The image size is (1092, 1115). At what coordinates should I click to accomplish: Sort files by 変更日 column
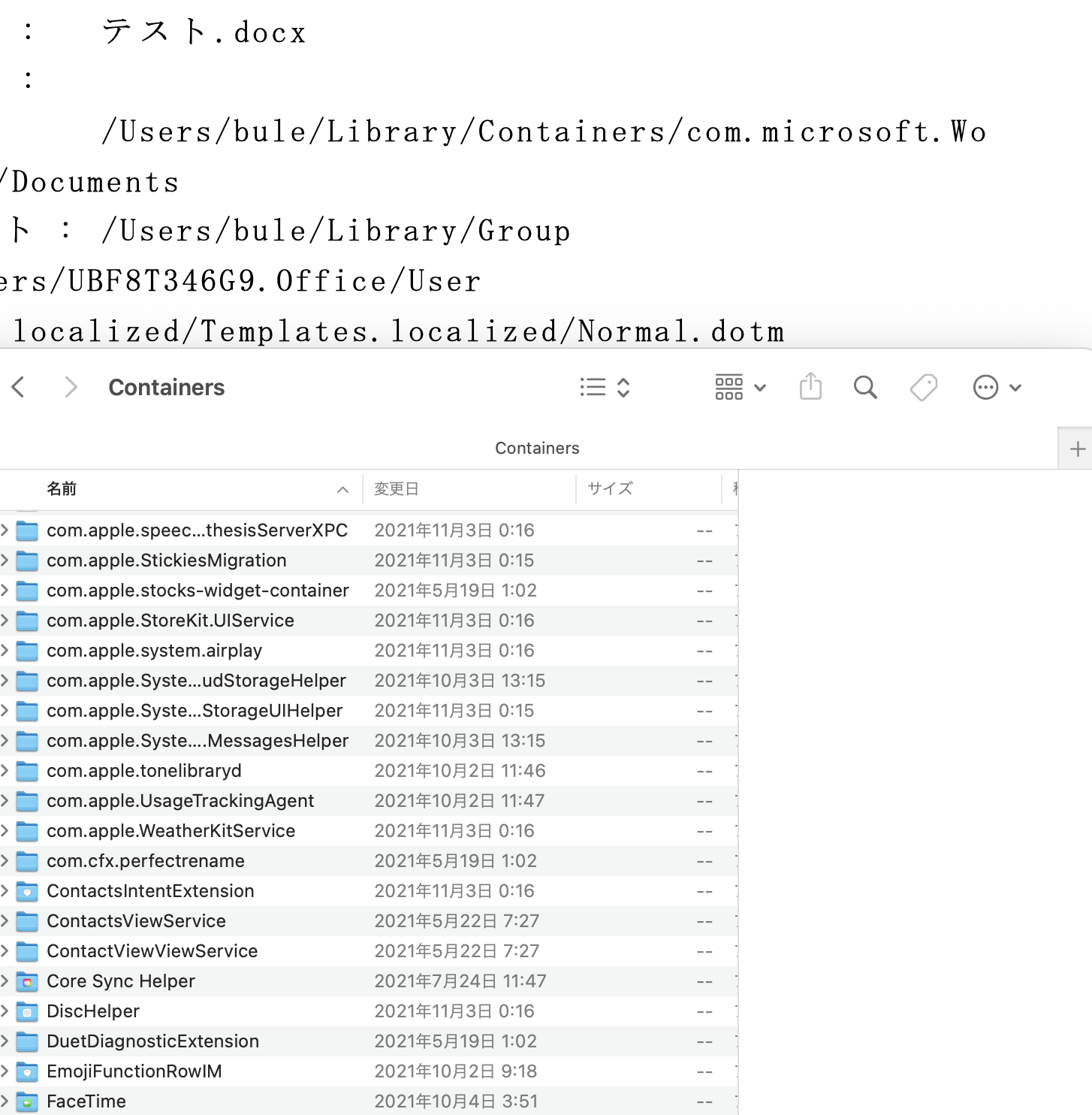397,489
